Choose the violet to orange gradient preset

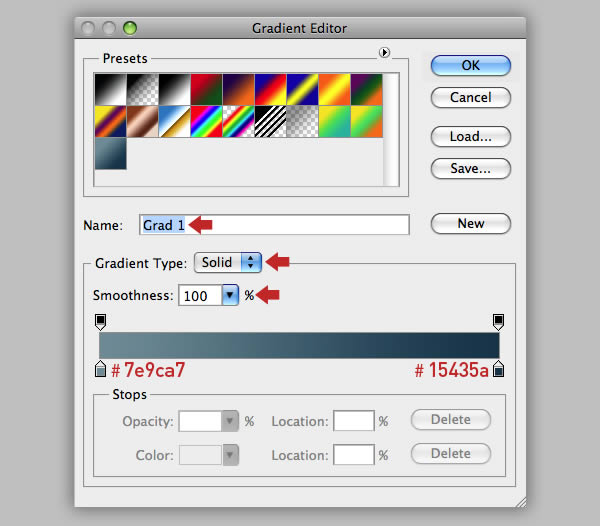[239, 90]
